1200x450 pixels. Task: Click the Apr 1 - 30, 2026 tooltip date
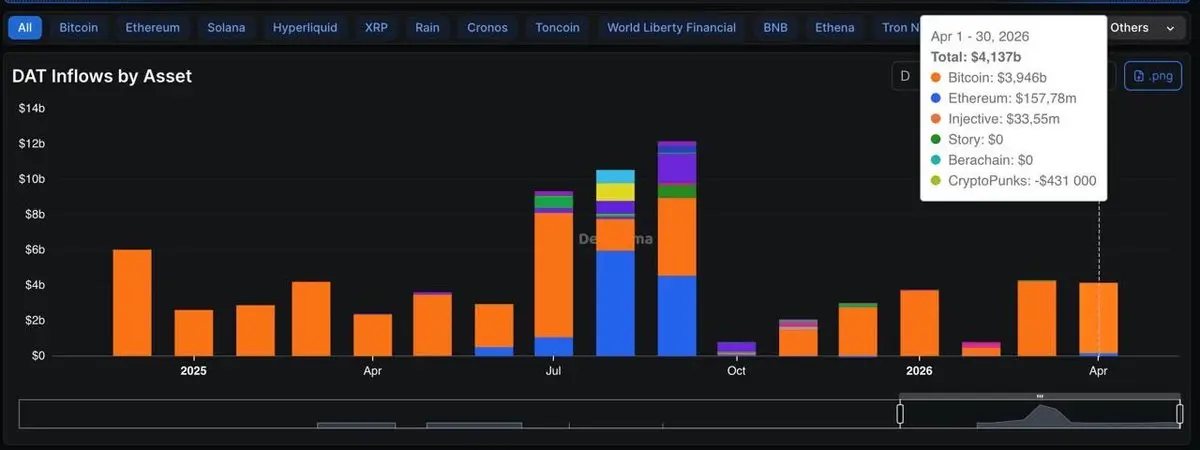[x=979, y=36]
